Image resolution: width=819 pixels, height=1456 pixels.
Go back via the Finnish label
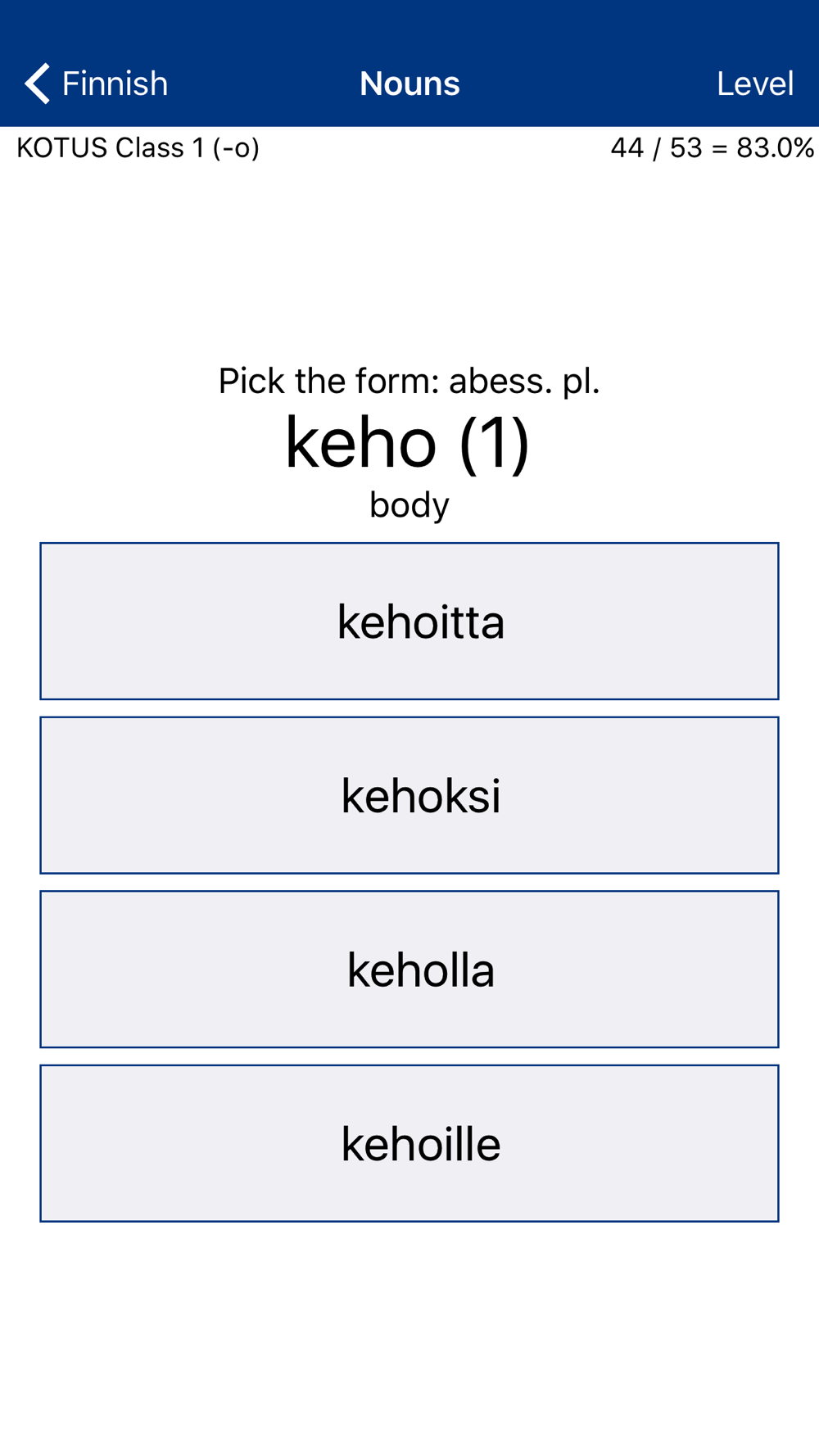115,84
